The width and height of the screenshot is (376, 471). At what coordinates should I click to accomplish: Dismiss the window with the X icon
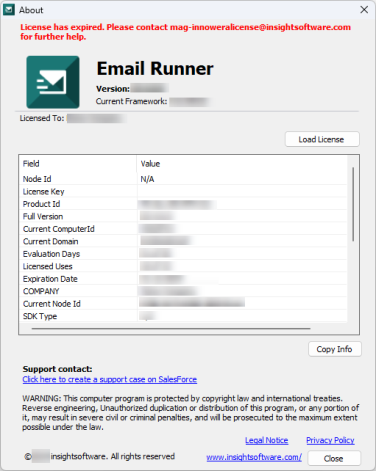click(x=364, y=10)
